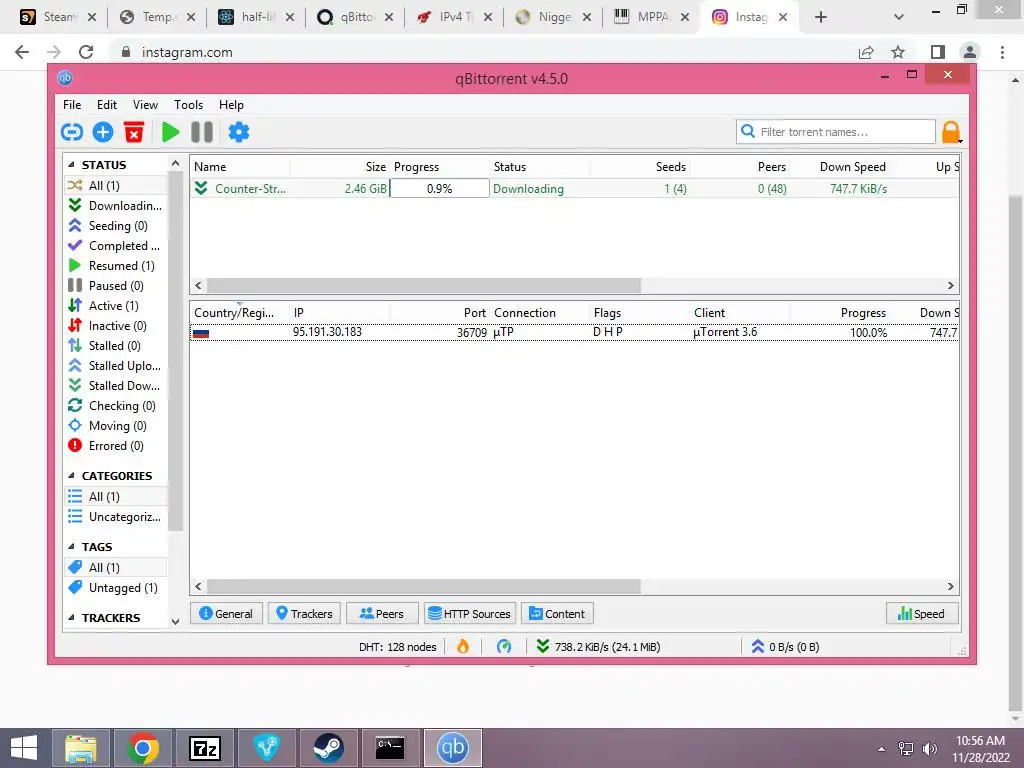
Task: Switch to the Content tab
Action: [x=557, y=614]
